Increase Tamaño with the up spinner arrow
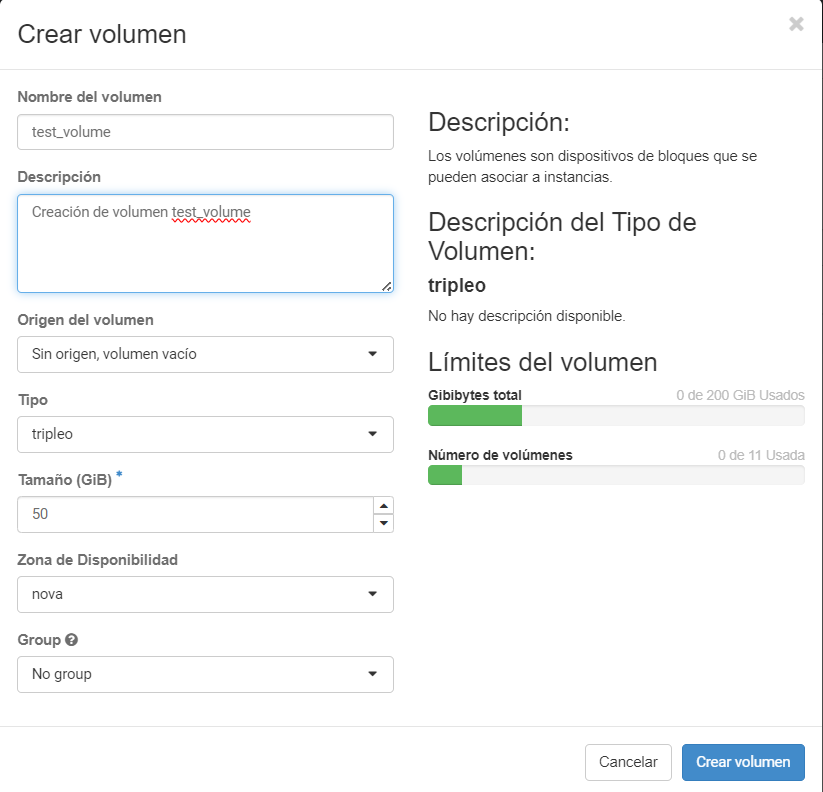This screenshot has width=823, height=792. click(383, 507)
